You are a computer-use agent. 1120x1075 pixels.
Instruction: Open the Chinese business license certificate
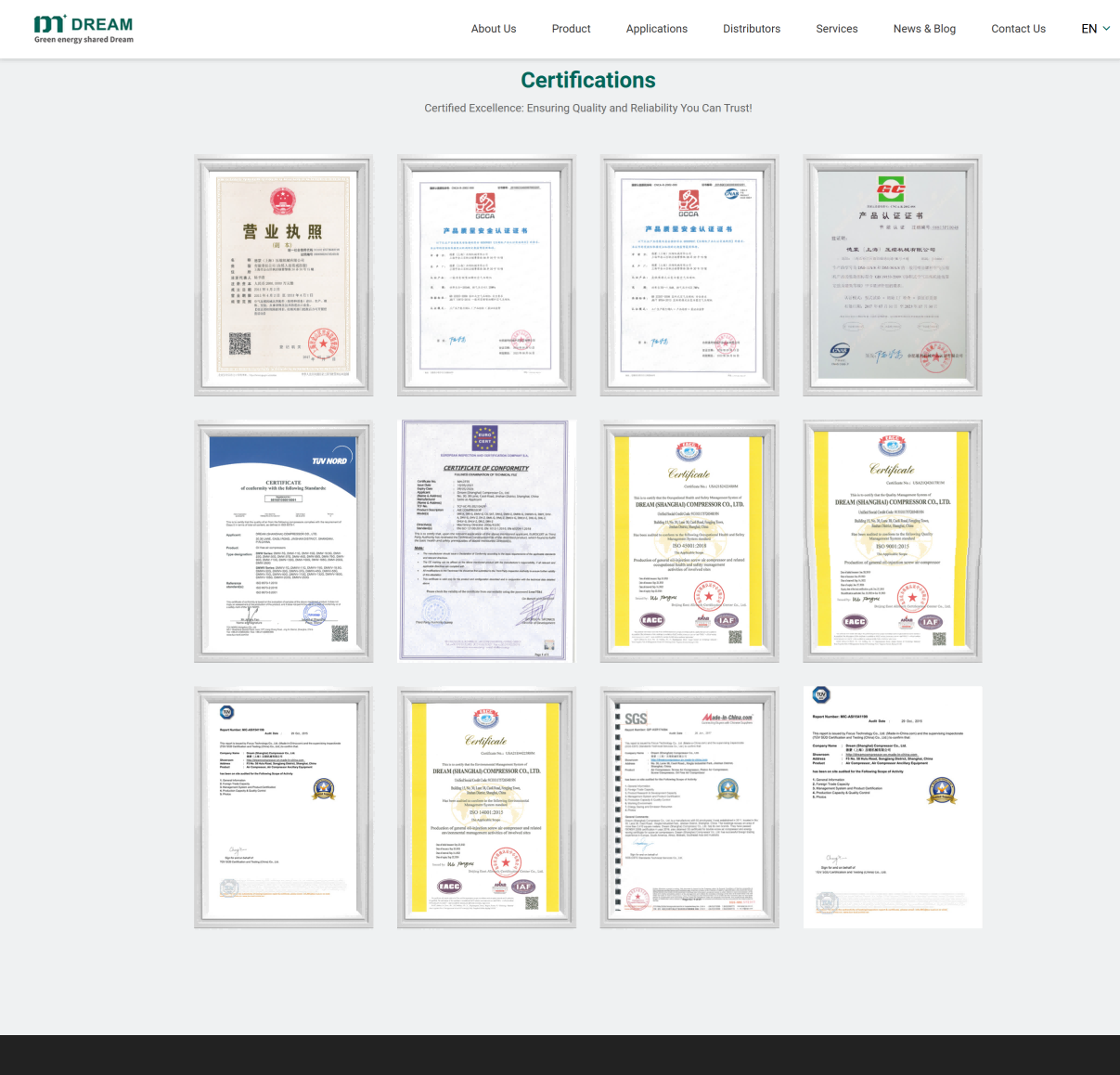[x=284, y=276]
